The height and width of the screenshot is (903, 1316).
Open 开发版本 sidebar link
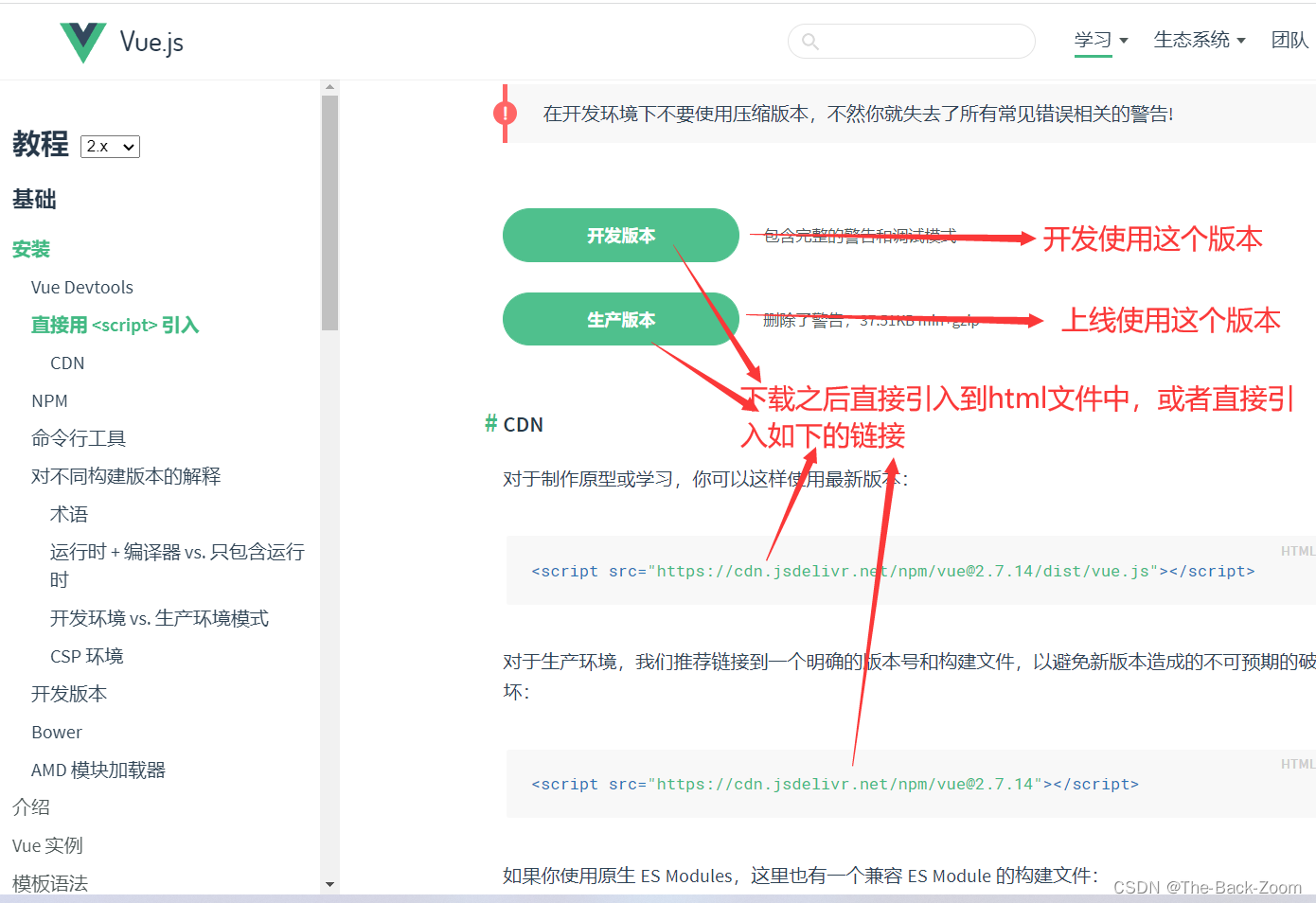[x=69, y=694]
